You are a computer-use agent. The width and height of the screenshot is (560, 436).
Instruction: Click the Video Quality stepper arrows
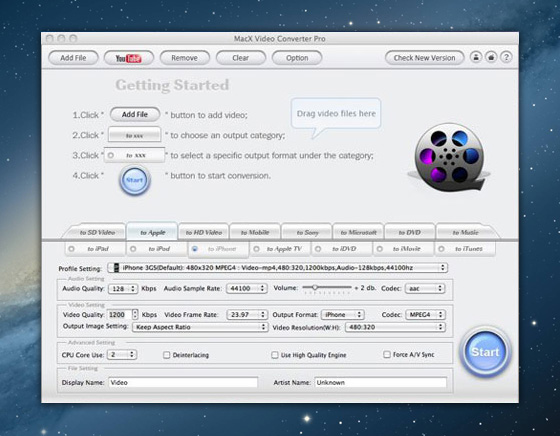(135, 315)
